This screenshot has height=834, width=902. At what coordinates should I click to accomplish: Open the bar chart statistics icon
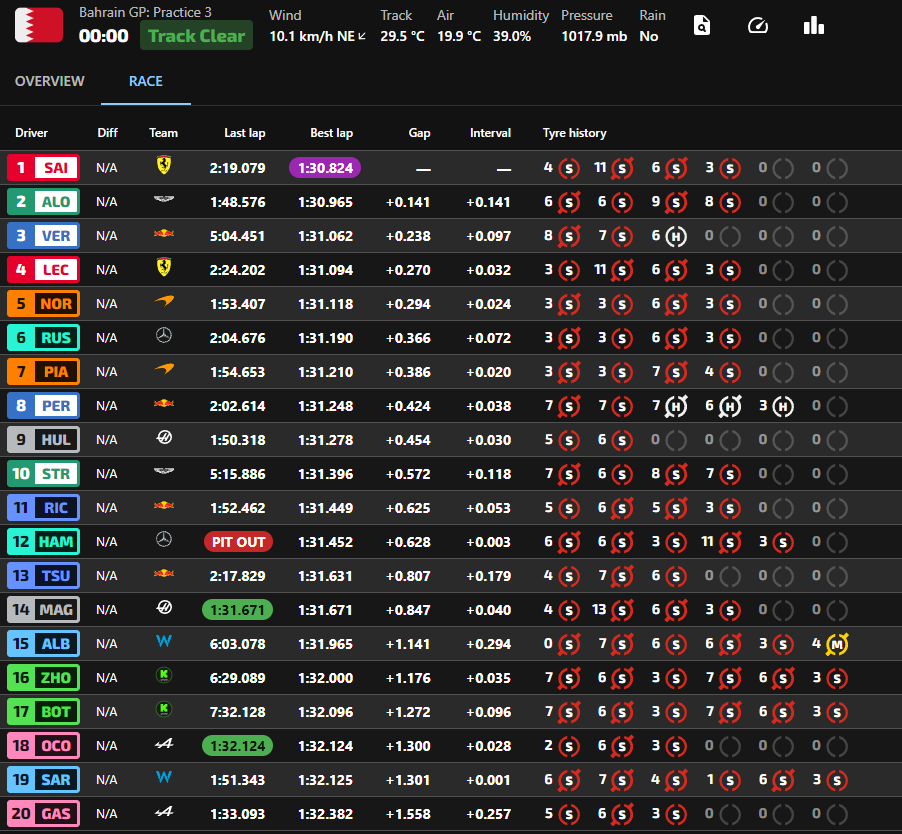pyautogui.click(x=814, y=26)
